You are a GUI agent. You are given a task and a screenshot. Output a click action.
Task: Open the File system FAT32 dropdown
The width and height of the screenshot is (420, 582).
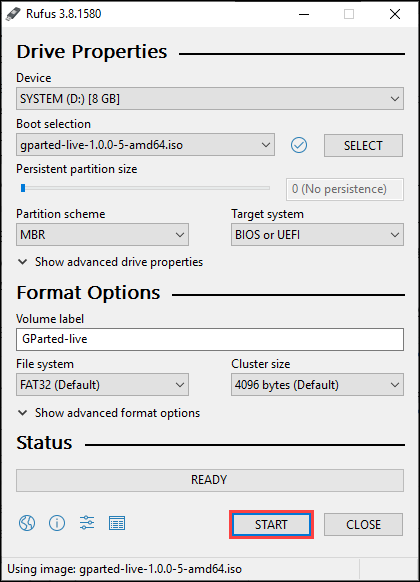102,385
